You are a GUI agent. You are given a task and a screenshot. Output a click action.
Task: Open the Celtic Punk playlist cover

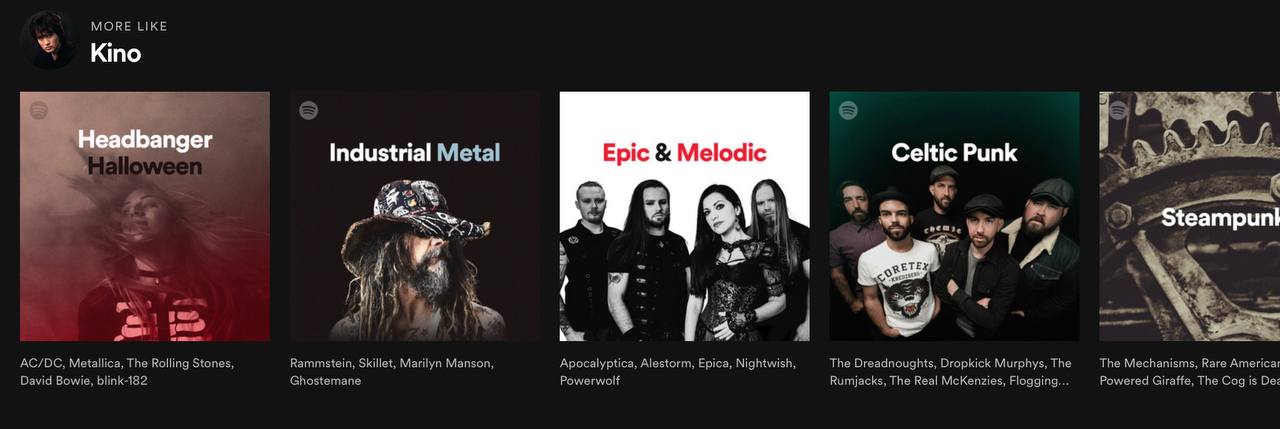point(955,217)
